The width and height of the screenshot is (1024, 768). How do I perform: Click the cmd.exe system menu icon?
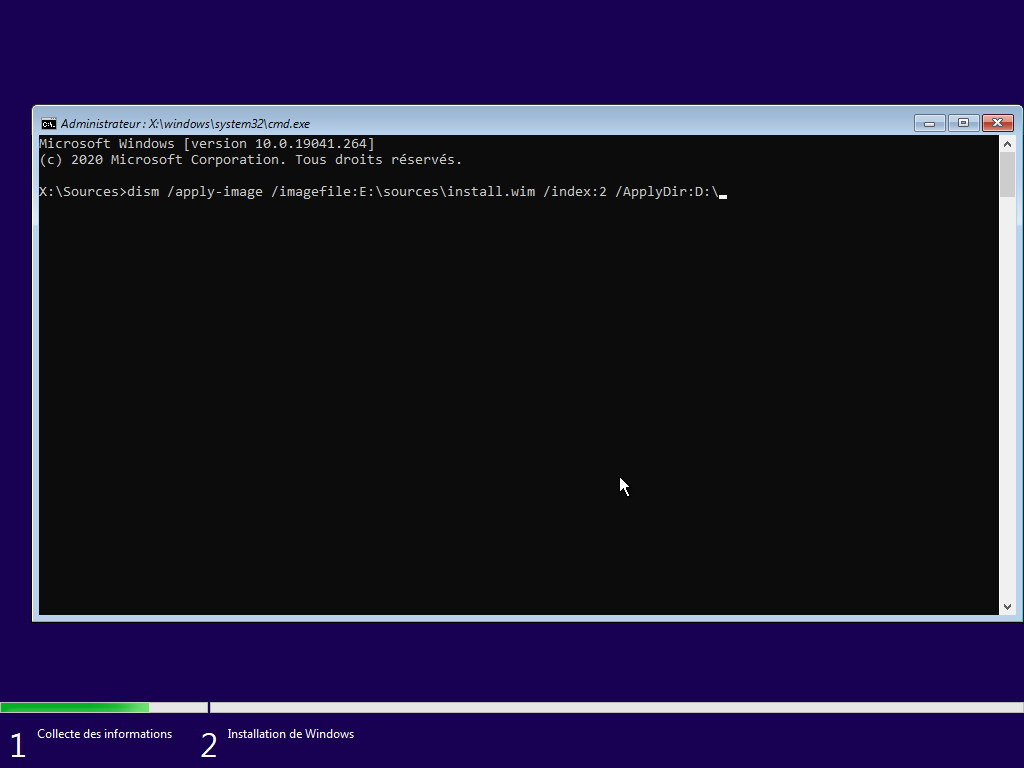48,123
